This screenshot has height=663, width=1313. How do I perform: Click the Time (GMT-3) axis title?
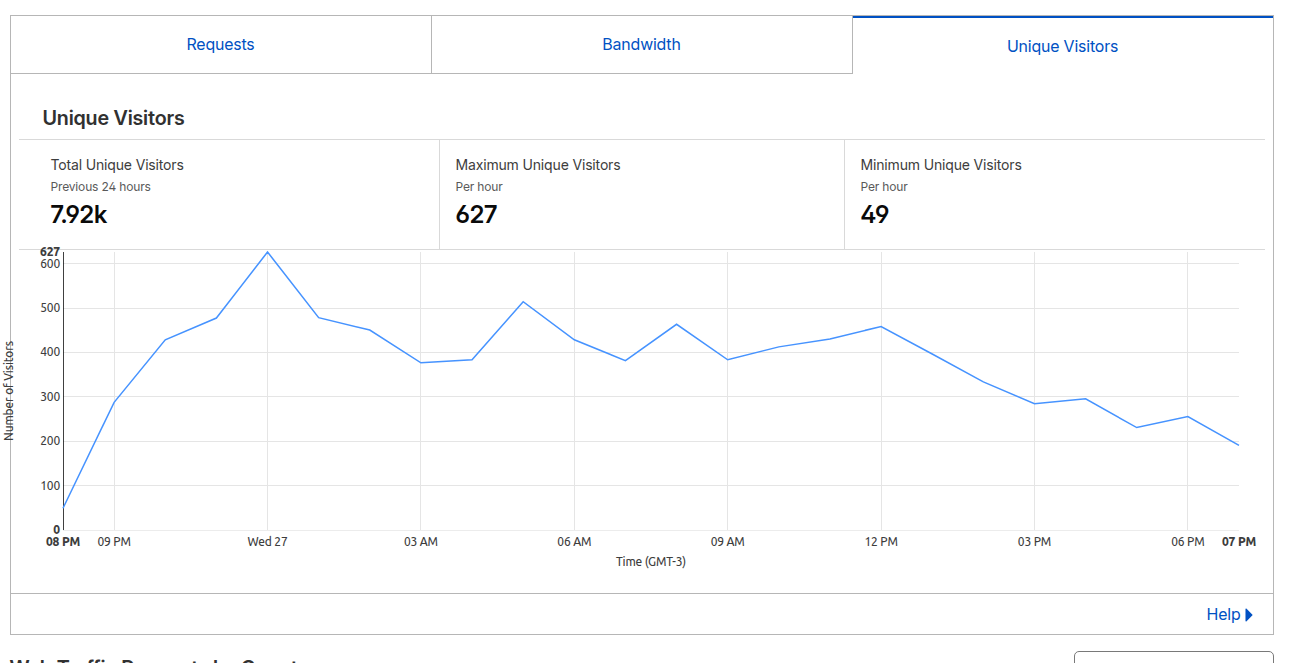[x=651, y=562]
